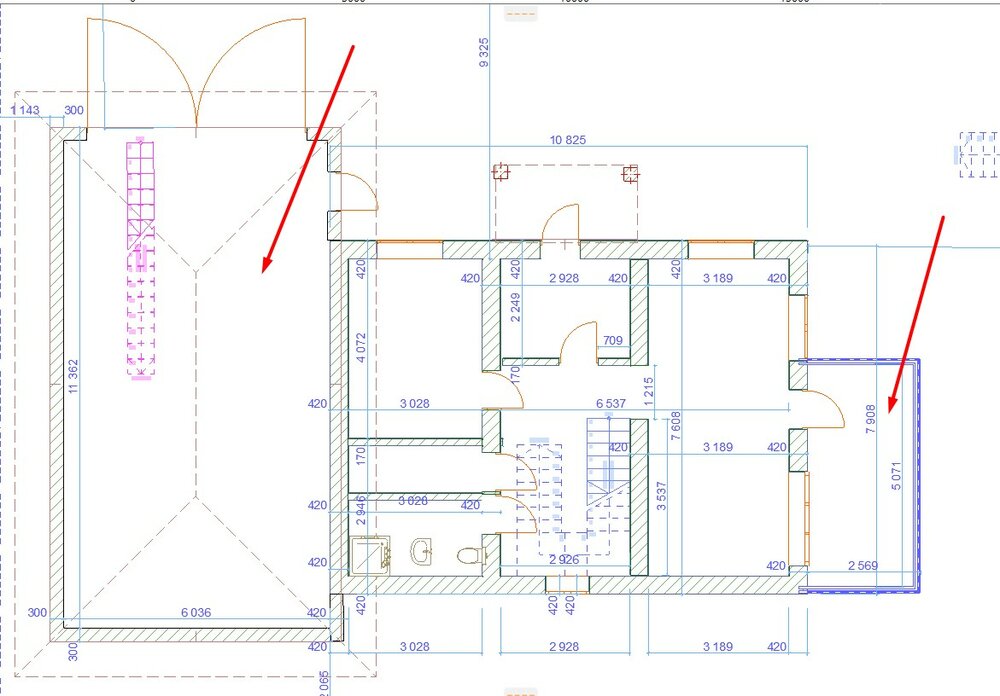The image size is (1000, 696).
Task: Click the 709 dimension text
Action: 612,340
